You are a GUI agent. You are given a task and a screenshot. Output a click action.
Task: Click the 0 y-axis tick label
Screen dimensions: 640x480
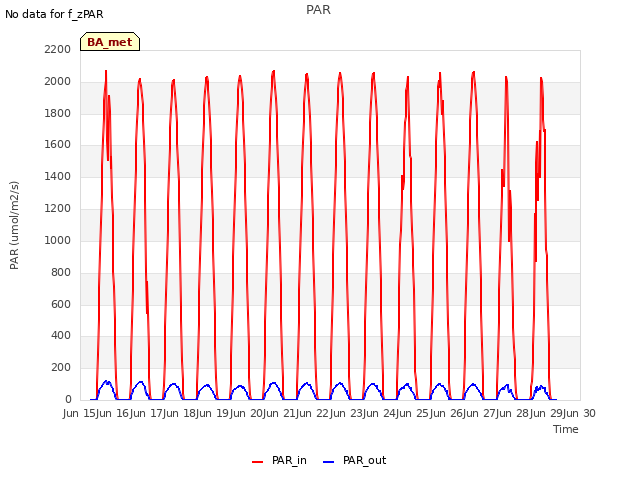click(x=68, y=399)
